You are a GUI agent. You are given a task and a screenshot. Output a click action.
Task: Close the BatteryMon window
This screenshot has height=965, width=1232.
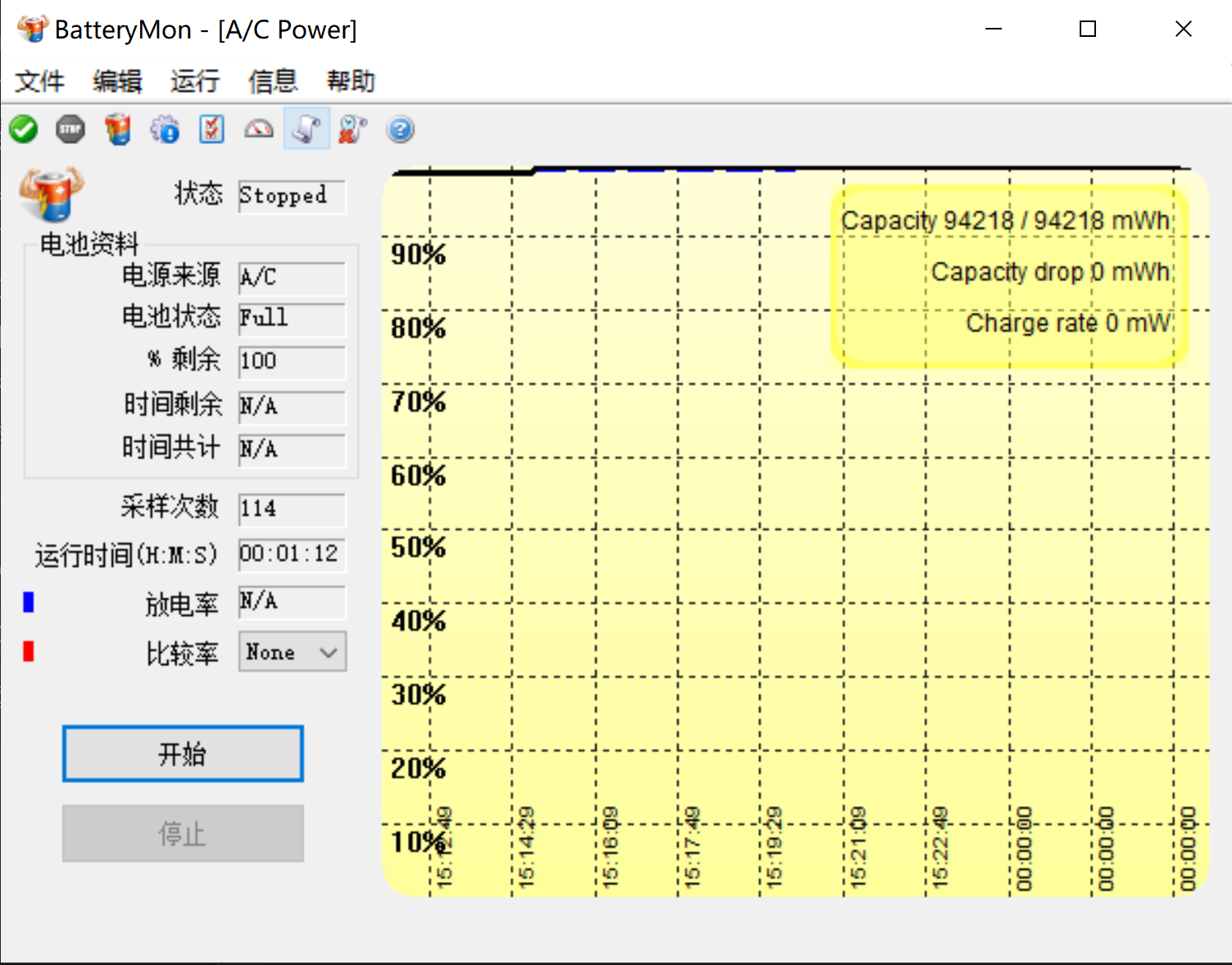1184,29
